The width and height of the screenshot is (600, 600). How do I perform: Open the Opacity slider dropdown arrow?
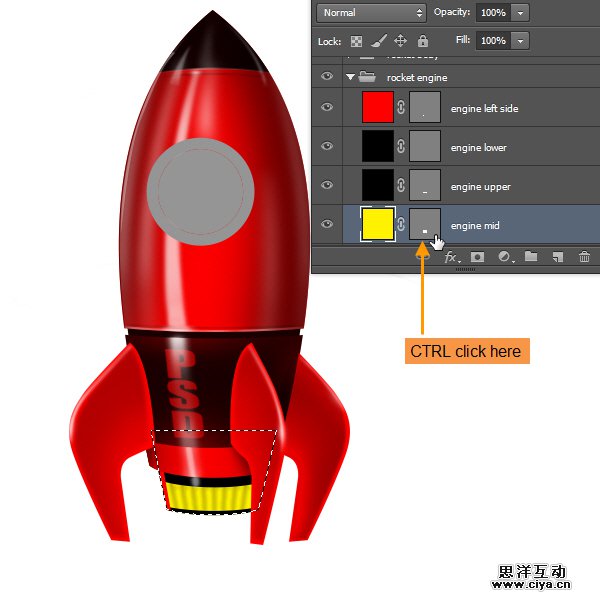coord(520,13)
